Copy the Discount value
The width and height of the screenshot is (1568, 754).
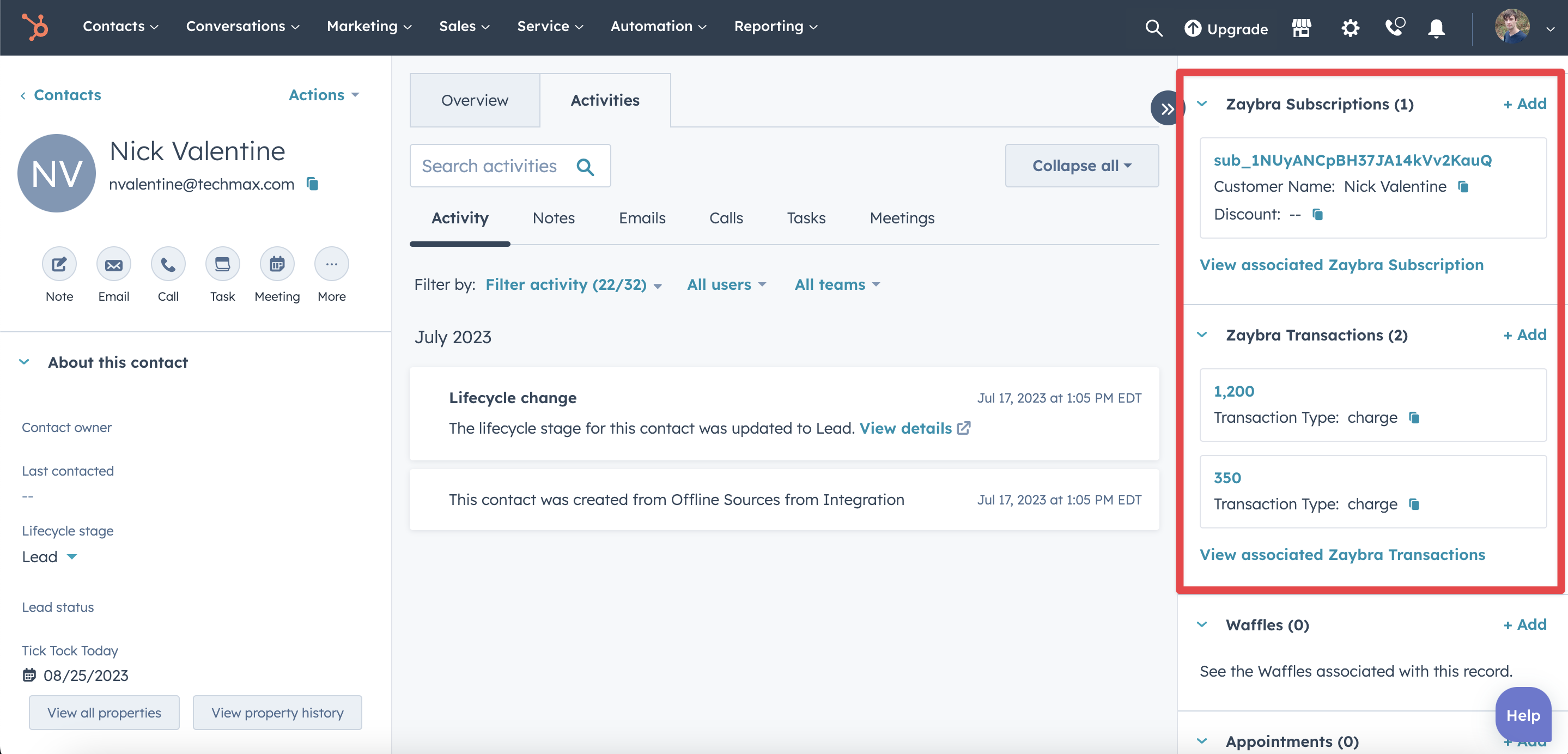click(1318, 214)
